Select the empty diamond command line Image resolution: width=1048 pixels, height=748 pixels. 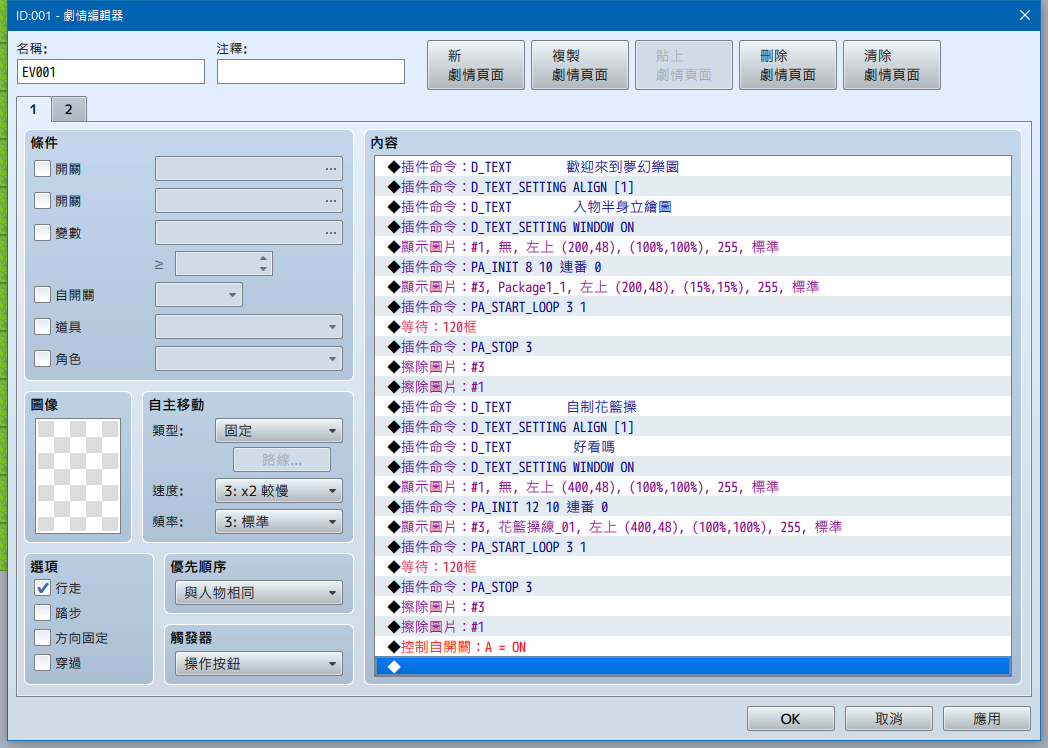692,666
